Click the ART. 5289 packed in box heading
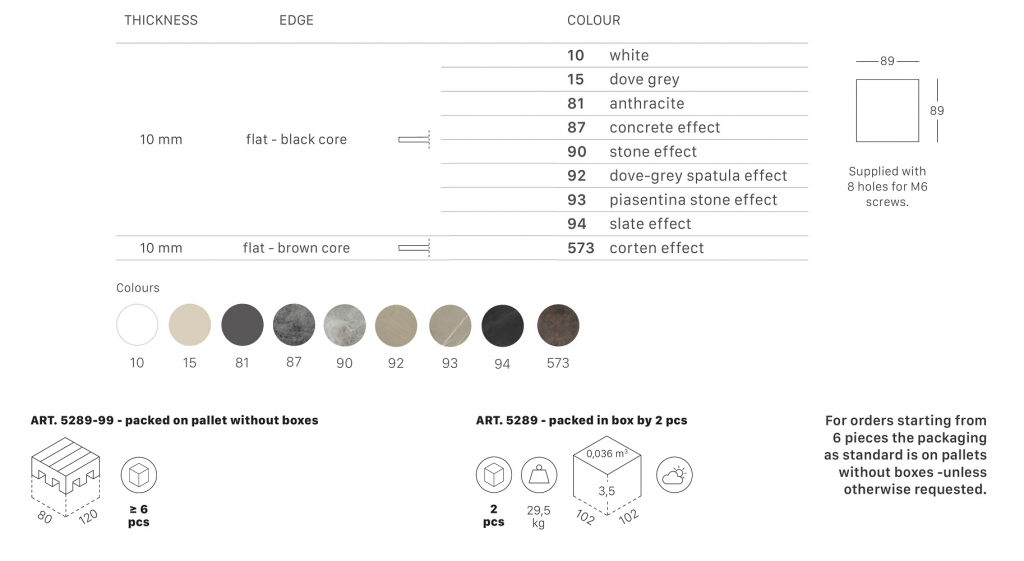1024x561 pixels. tap(581, 421)
